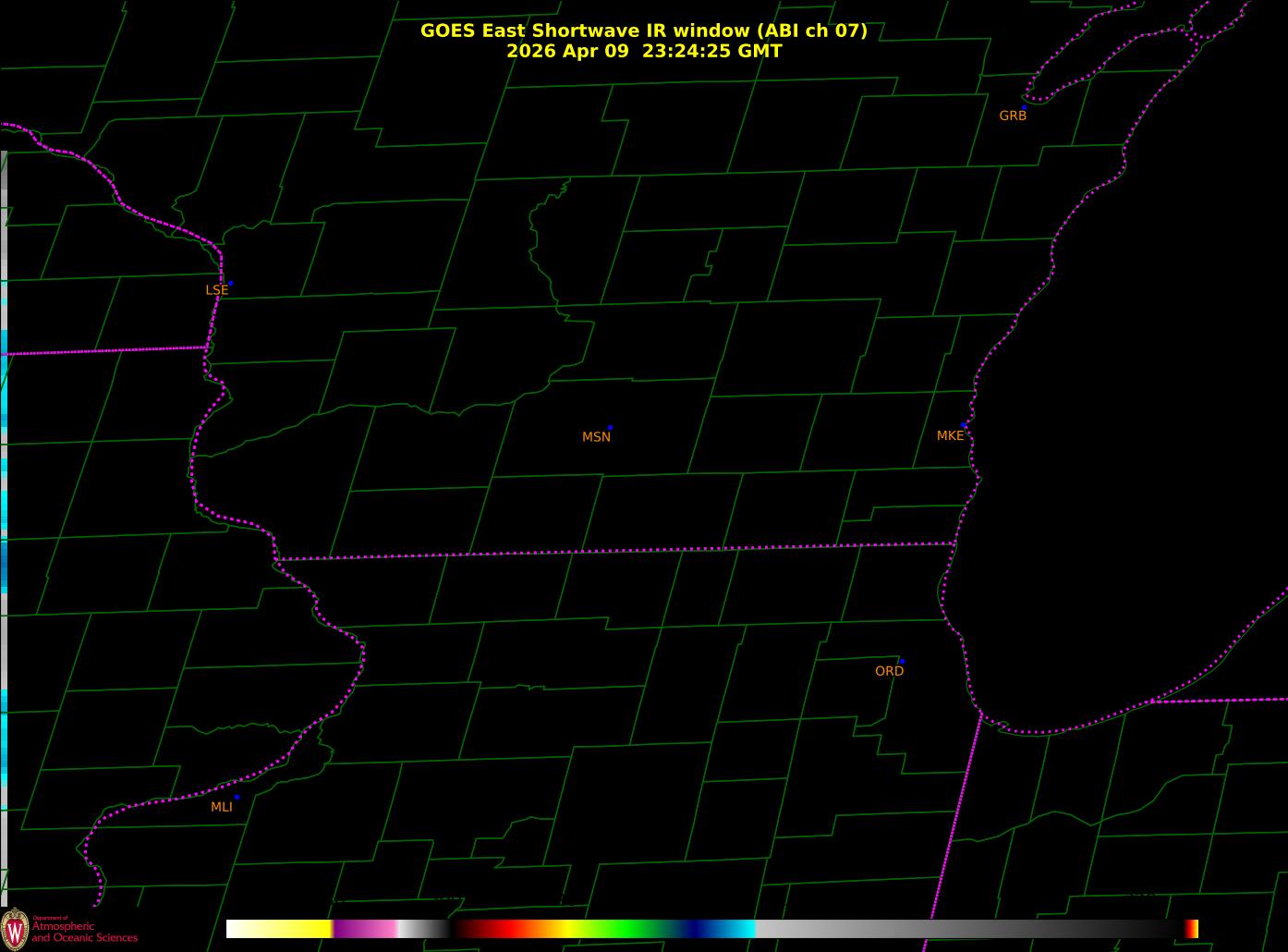
Task: Click the blue station dot at MSN
Action: [x=610, y=428]
